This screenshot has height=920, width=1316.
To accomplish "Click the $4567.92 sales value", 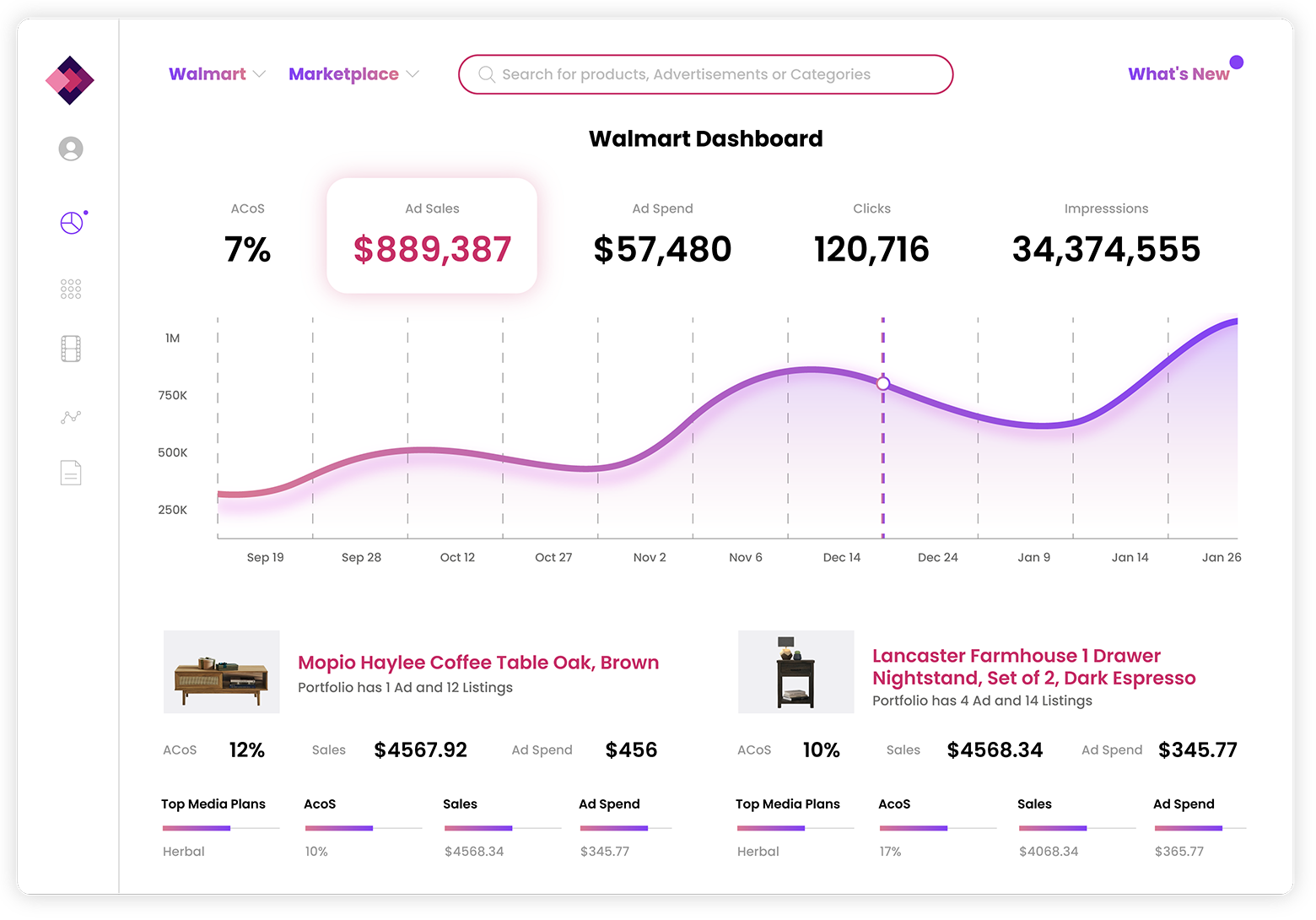I will tap(420, 750).
